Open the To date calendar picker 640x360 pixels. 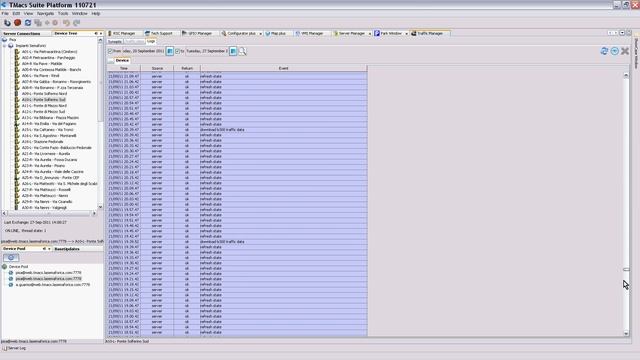(x=233, y=51)
